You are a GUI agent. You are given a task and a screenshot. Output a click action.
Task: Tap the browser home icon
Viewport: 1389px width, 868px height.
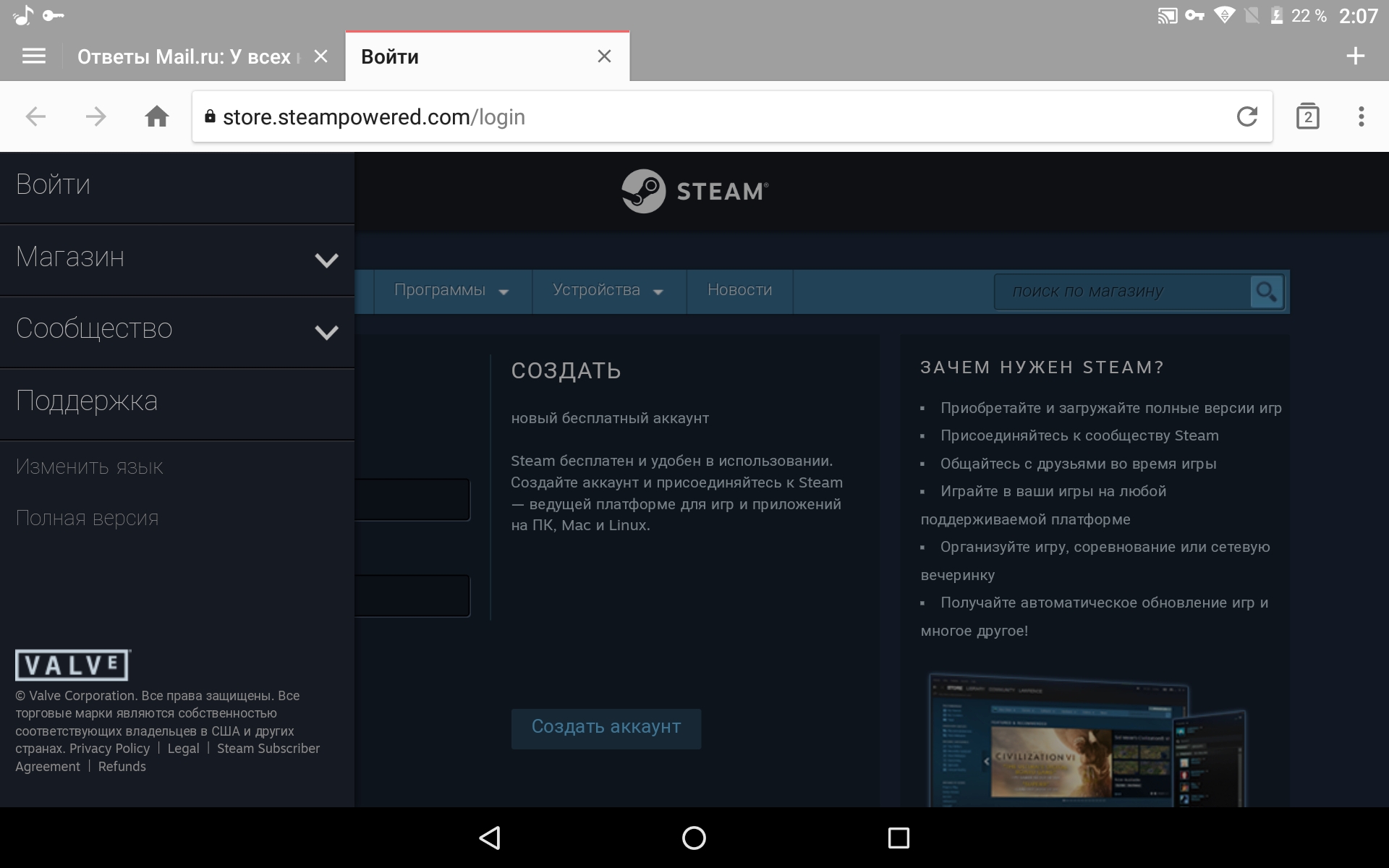pyautogui.click(x=157, y=116)
